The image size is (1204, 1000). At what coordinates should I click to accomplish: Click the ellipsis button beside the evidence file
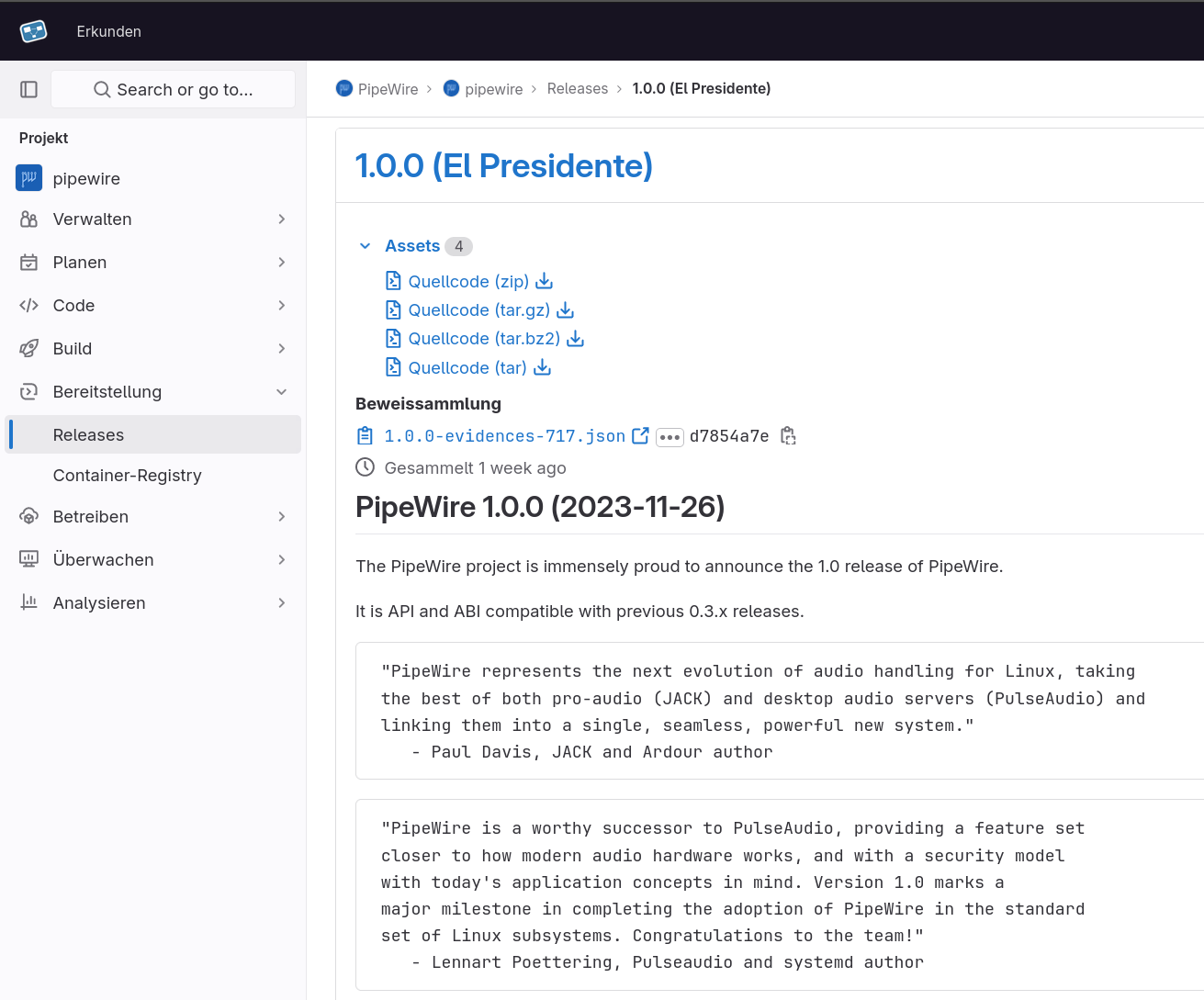(x=670, y=437)
